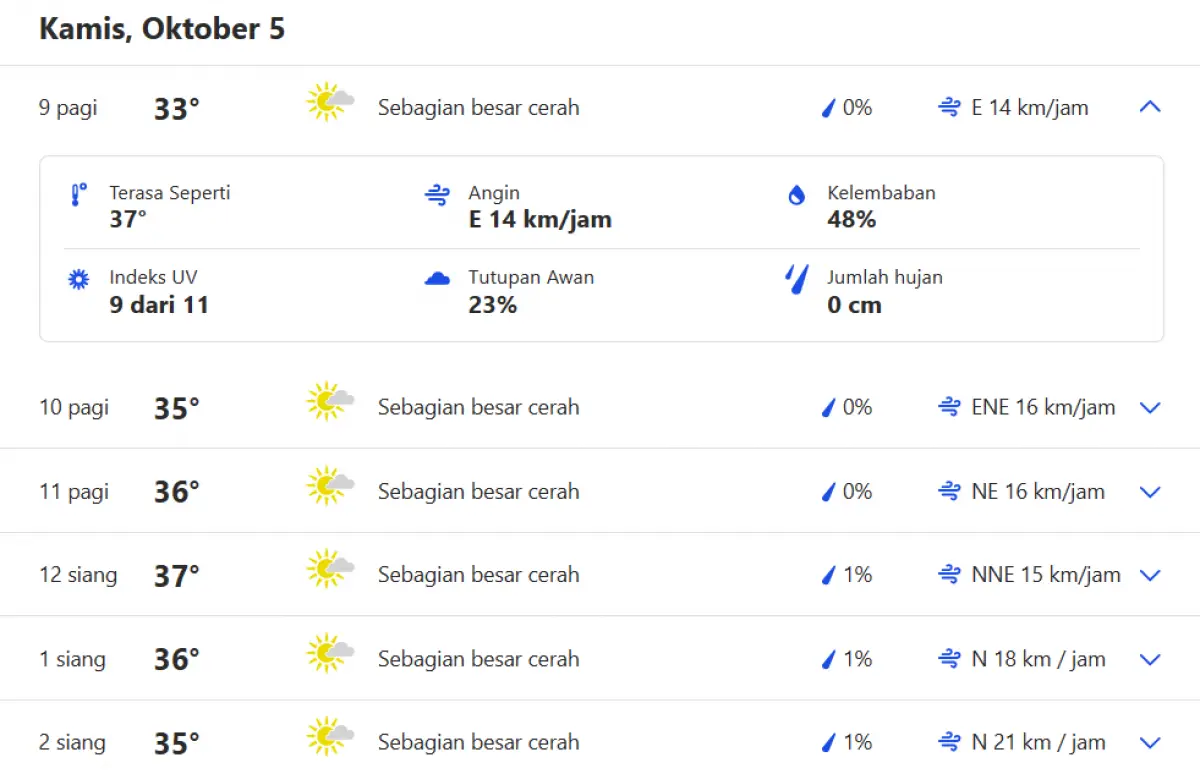Expand details for 2 siang
Screen dimensions: 1200x774
(x=1149, y=743)
